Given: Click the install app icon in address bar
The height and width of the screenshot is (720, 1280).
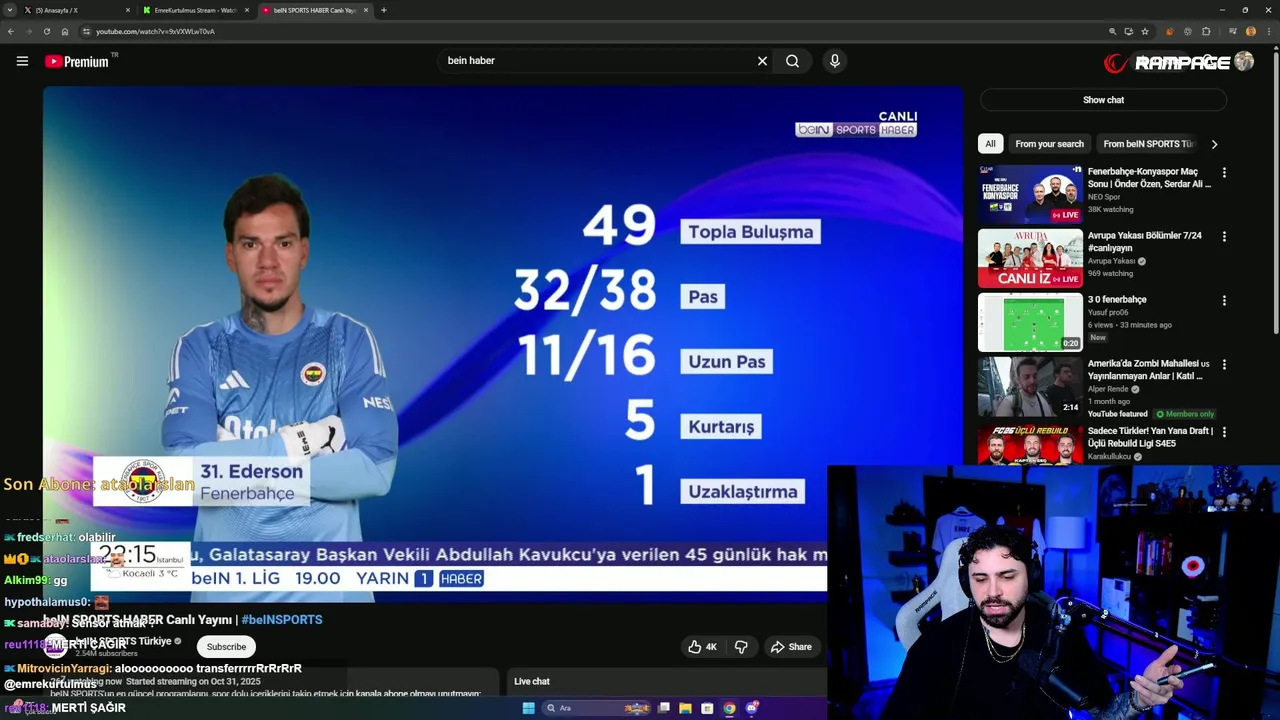Looking at the screenshot, I should [1129, 31].
